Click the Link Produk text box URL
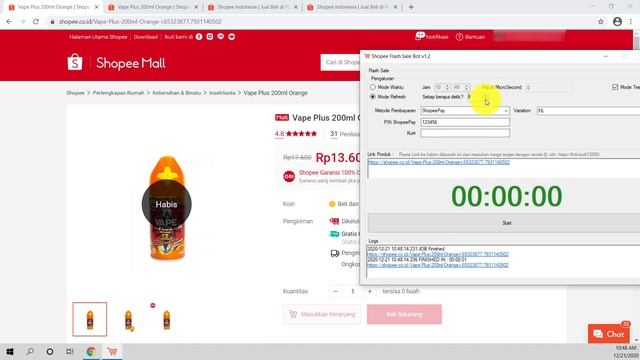 (x=438, y=162)
